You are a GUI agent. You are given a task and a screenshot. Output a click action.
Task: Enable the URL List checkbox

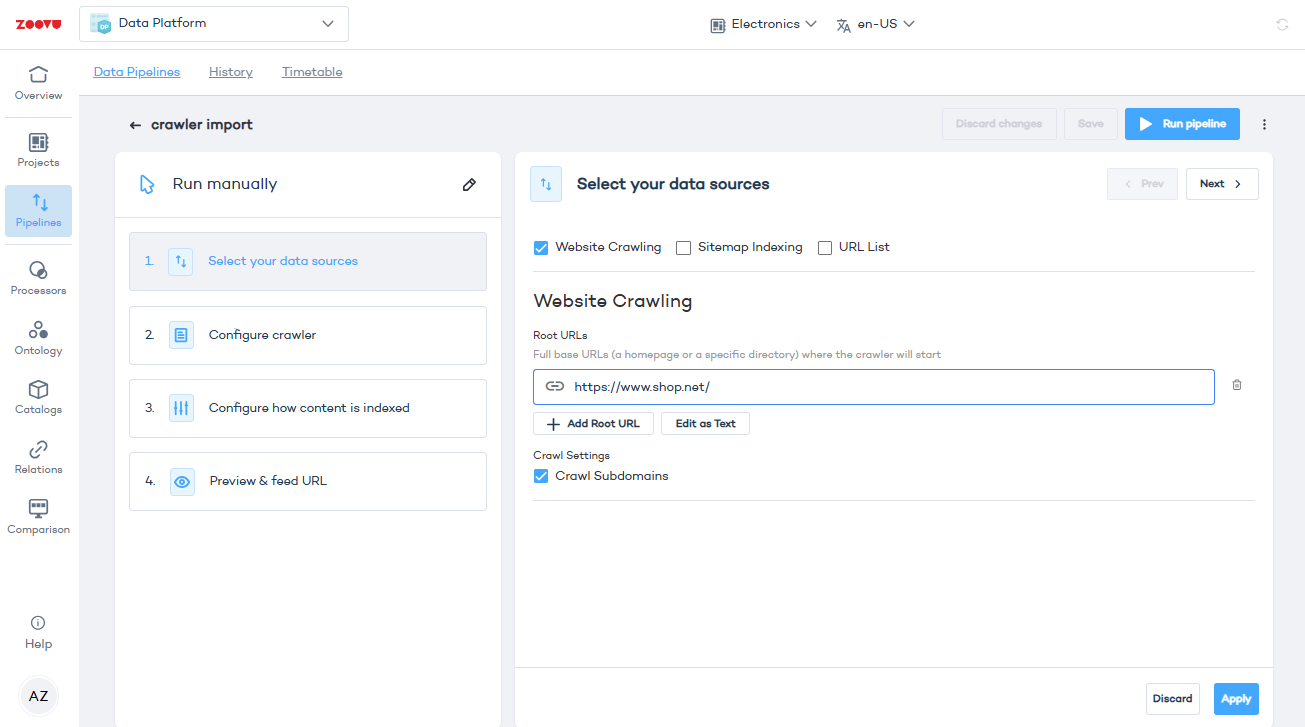click(x=825, y=247)
